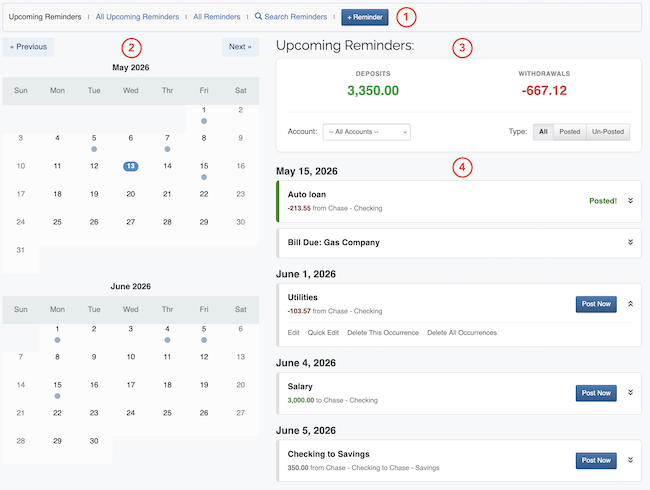Click the -667.12 withdrawals total
The image size is (650, 490).
click(x=544, y=90)
